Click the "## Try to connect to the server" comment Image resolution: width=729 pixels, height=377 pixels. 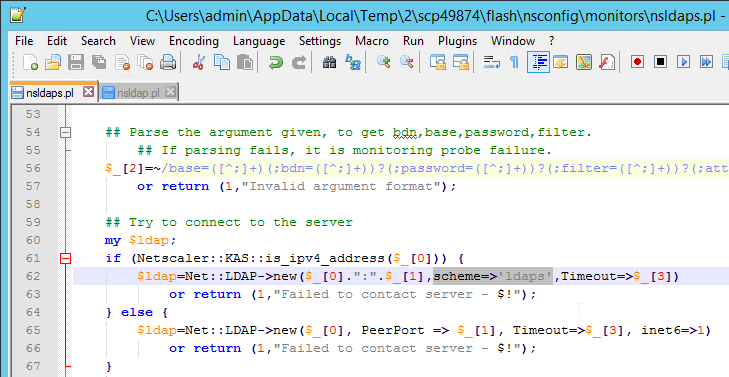click(x=229, y=222)
